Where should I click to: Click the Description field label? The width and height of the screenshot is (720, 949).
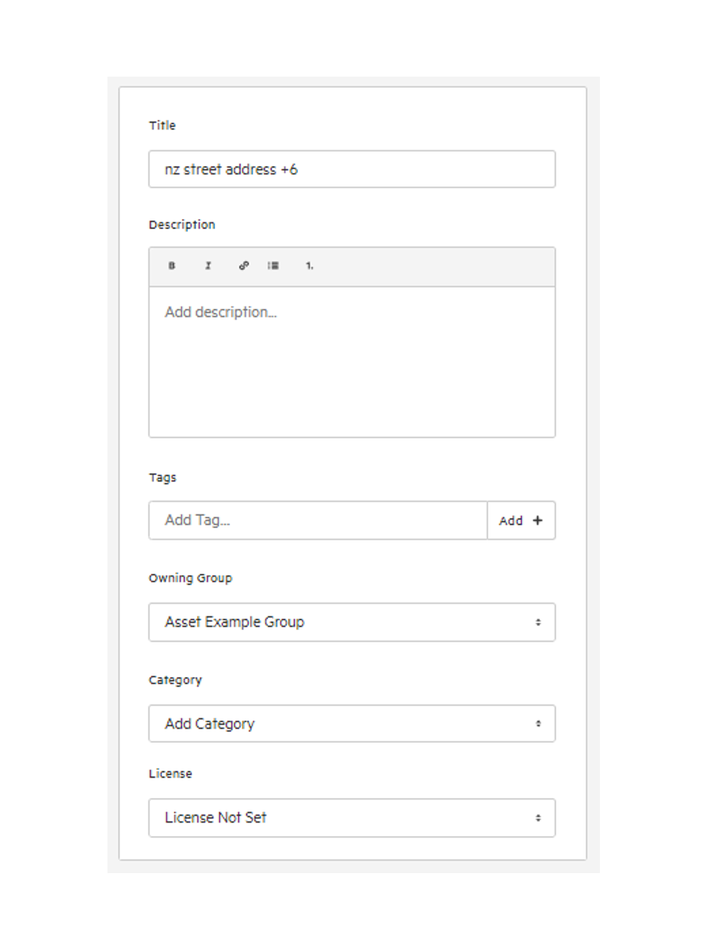(x=182, y=225)
